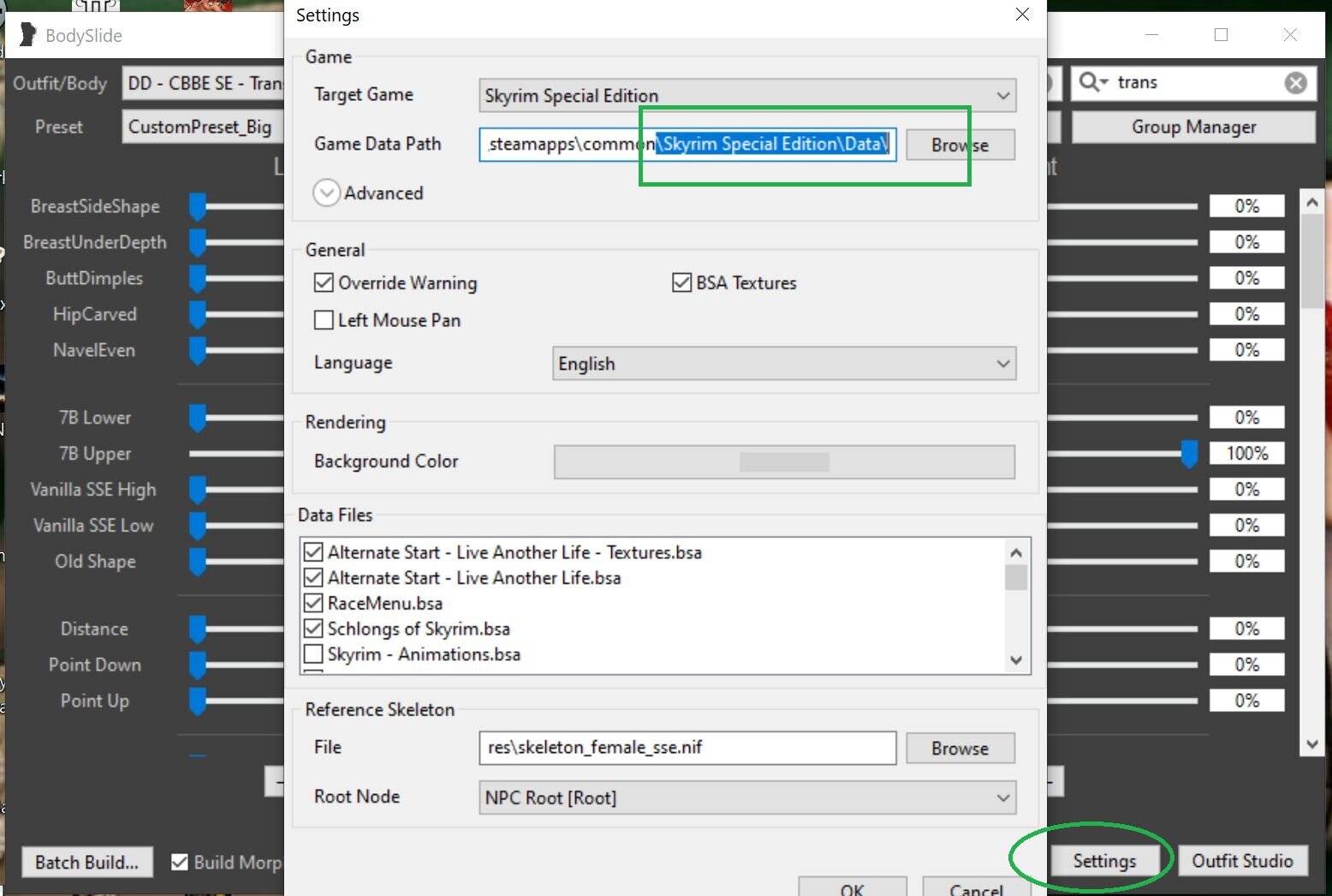Click the ButtDimples 0% value box

click(1246, 278)
